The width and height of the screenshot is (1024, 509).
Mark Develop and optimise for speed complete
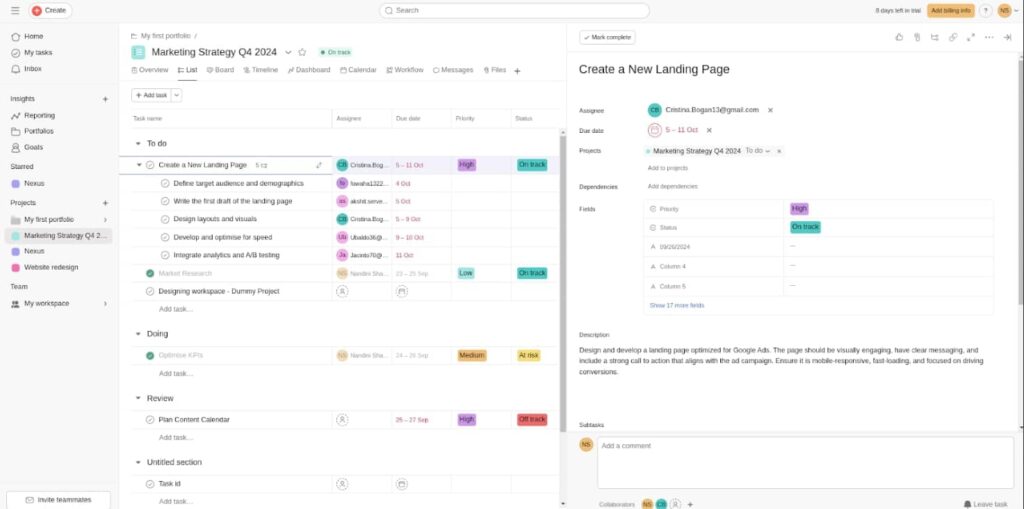(x=165, y=237)
